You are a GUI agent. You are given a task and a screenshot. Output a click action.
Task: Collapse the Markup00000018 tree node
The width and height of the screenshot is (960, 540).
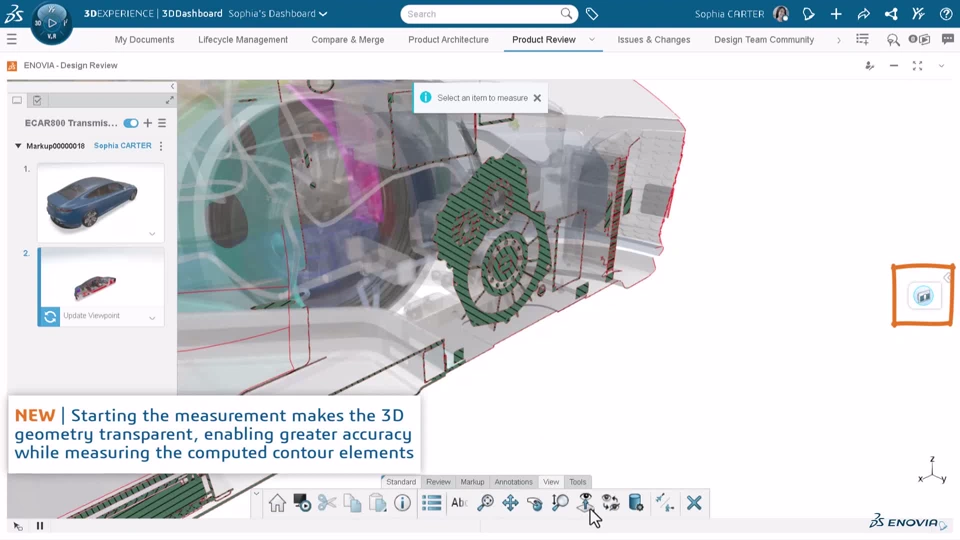coord(18,146)
